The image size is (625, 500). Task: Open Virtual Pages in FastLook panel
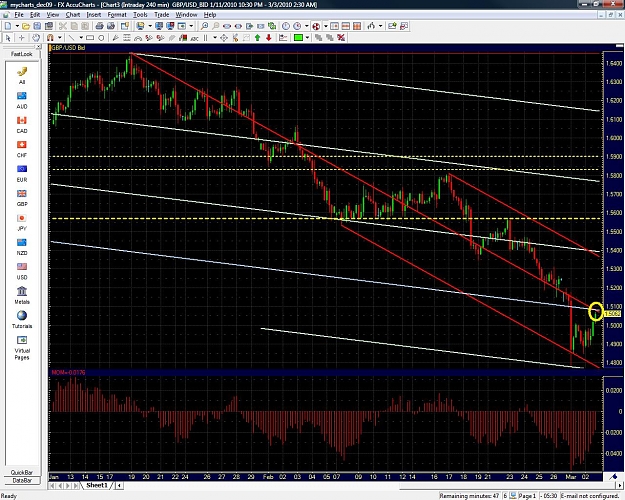point(22,348)
